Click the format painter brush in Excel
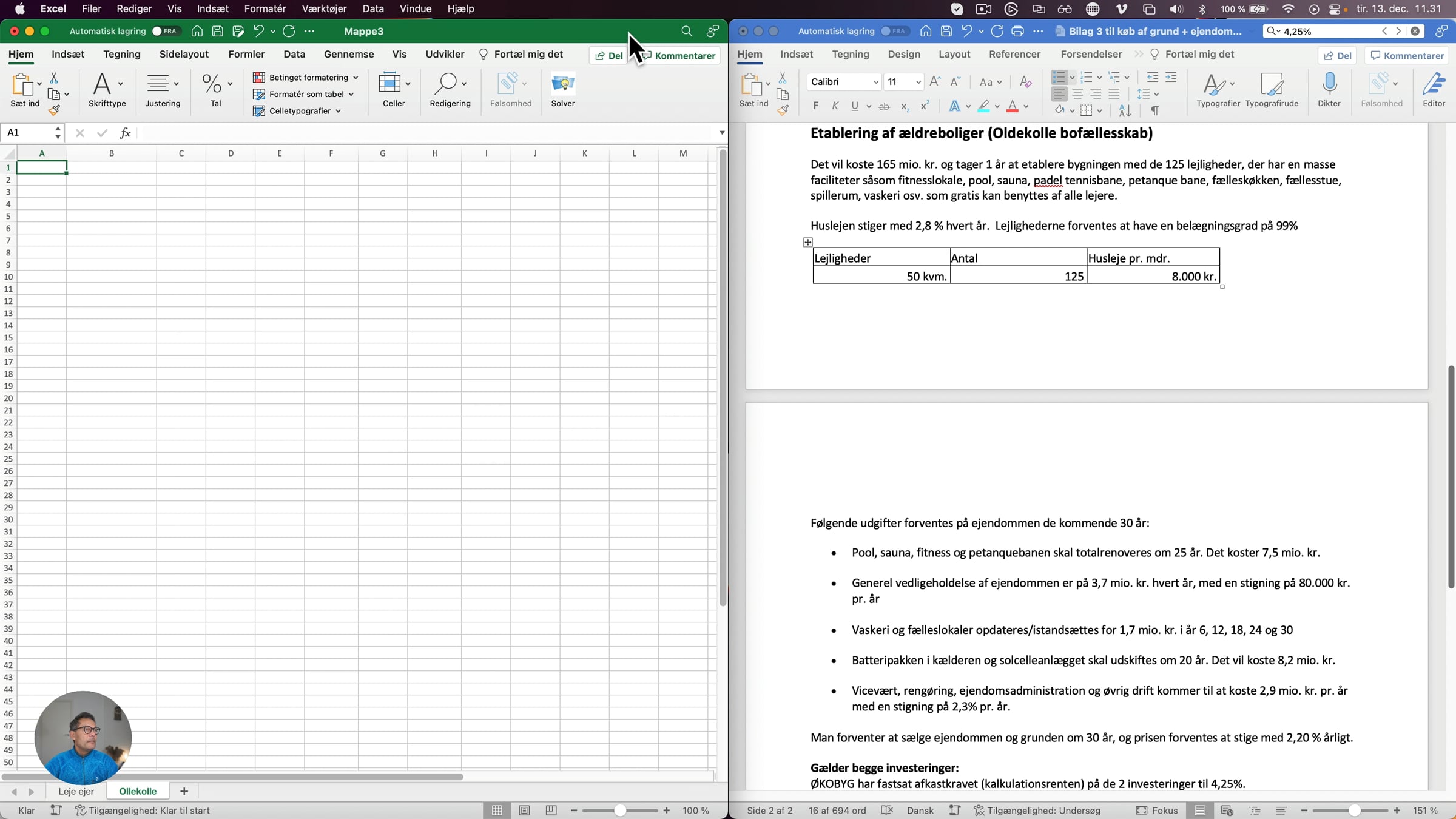1456x819 pixels. (x=54, y=110)
